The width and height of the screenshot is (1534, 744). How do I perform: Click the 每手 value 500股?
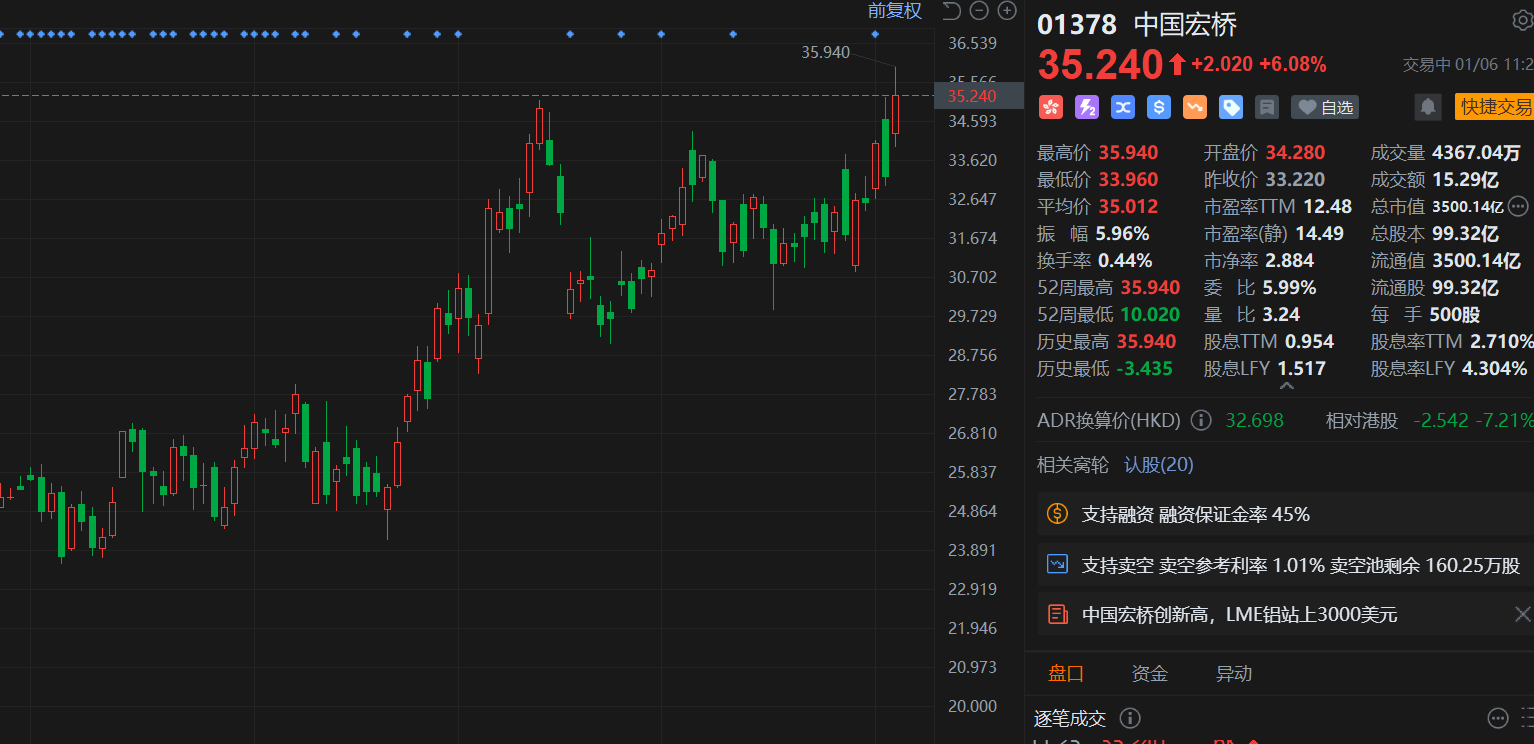tap(1456, 315)
